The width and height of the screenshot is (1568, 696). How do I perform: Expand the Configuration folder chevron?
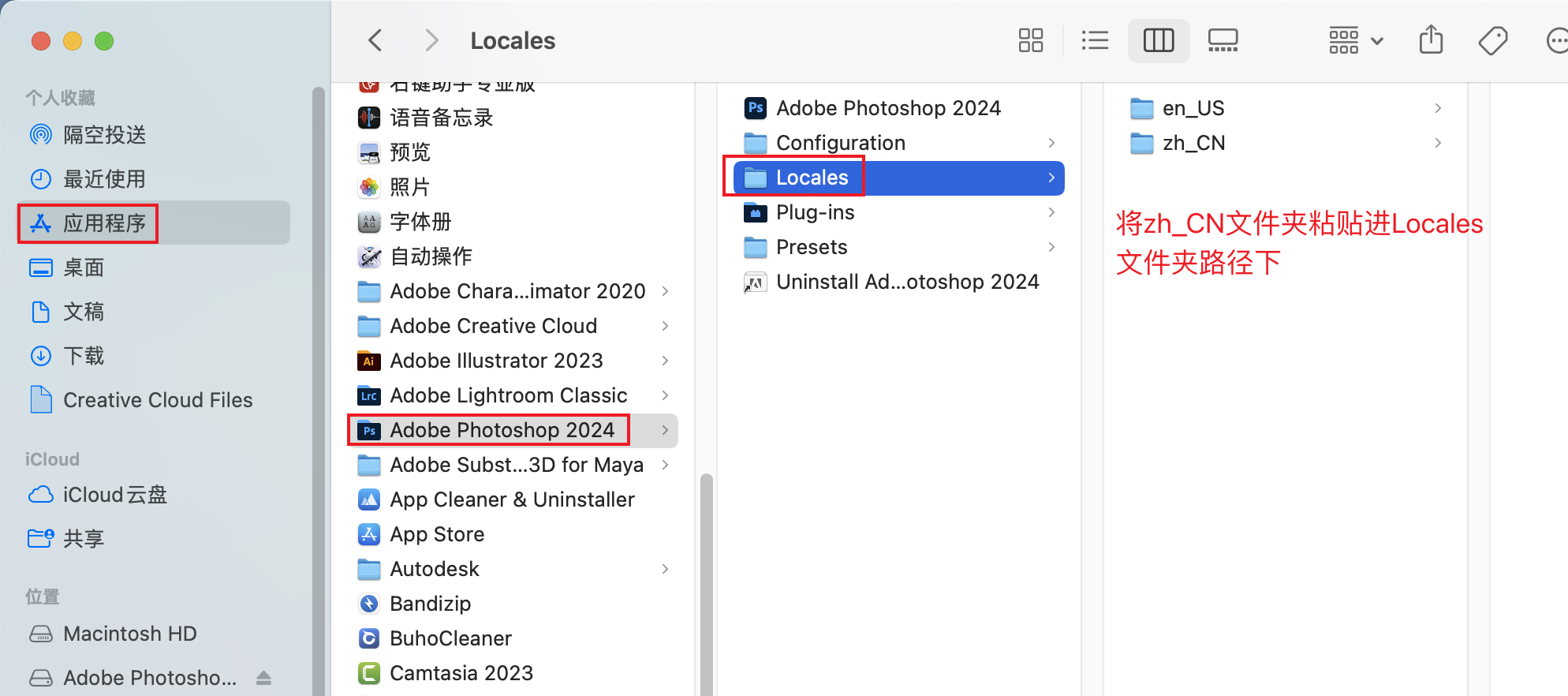(1051, 143)
